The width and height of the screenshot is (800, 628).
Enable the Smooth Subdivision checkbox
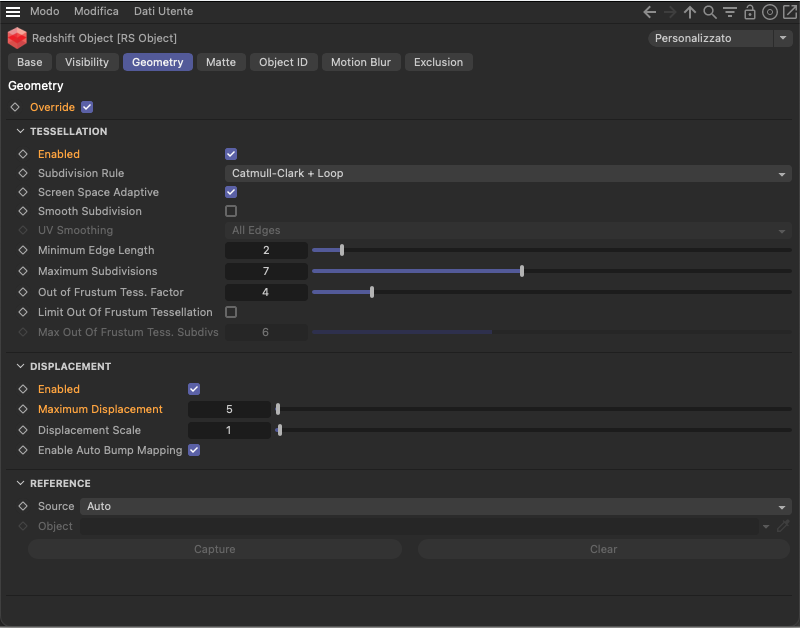(231, 211)
